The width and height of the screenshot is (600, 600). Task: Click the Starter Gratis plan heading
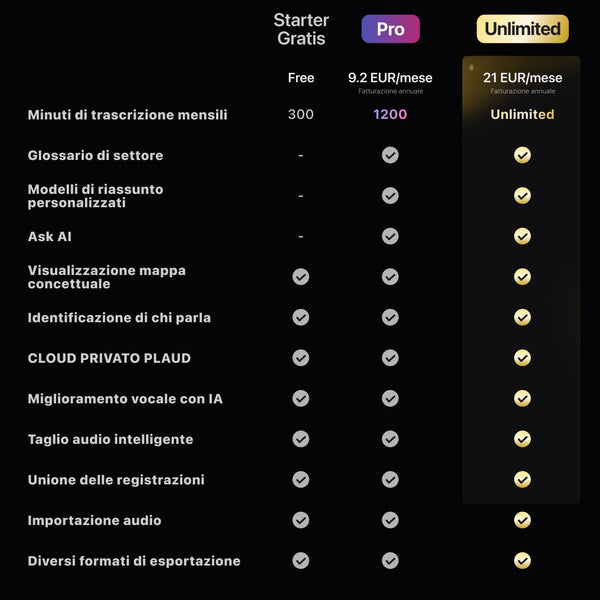[x=301, y=30]
